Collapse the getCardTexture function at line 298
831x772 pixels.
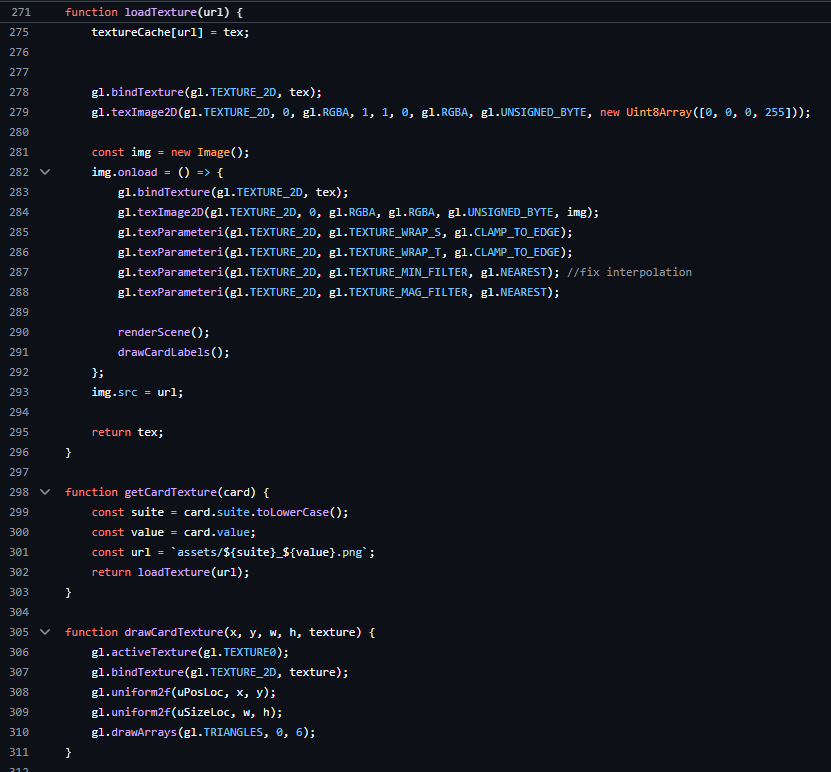pos(45,492)
